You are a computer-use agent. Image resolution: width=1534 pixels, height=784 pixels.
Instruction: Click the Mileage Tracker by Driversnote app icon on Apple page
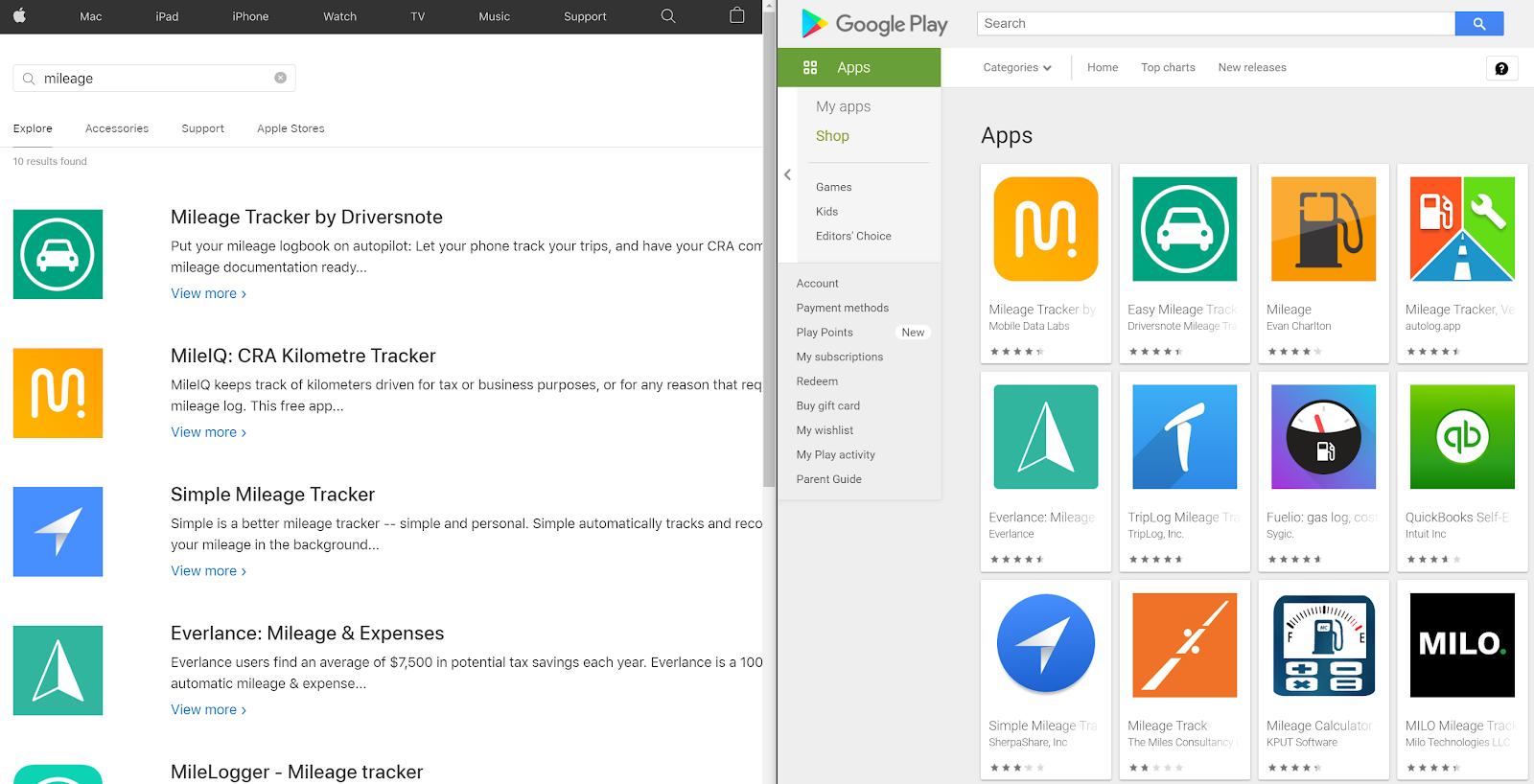coord(58,254)
